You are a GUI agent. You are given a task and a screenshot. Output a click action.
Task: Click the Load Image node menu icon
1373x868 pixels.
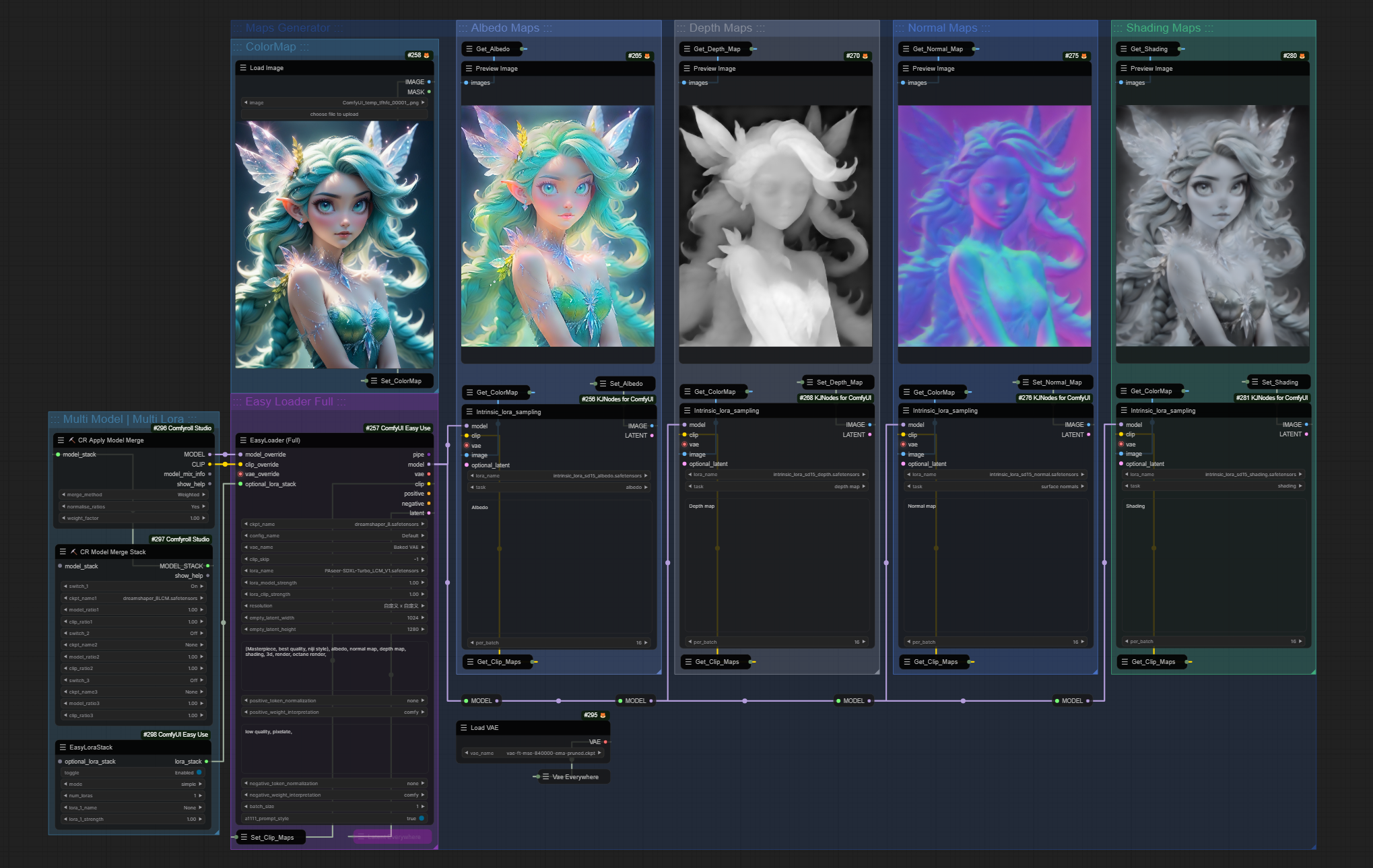pyautogui.click(x=242, y=68)
